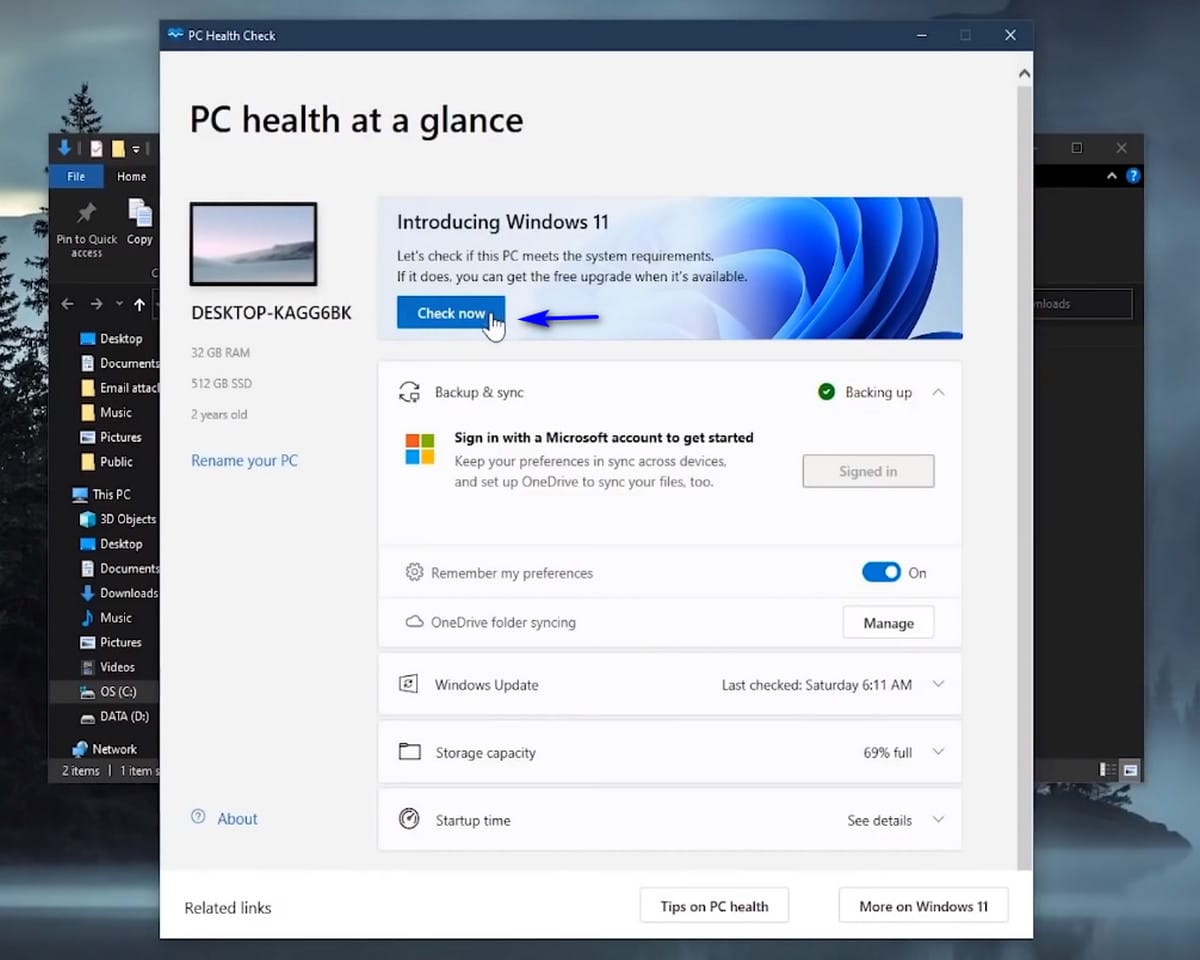
Task: Expand the Startup time section chevron
Action: 938,819
